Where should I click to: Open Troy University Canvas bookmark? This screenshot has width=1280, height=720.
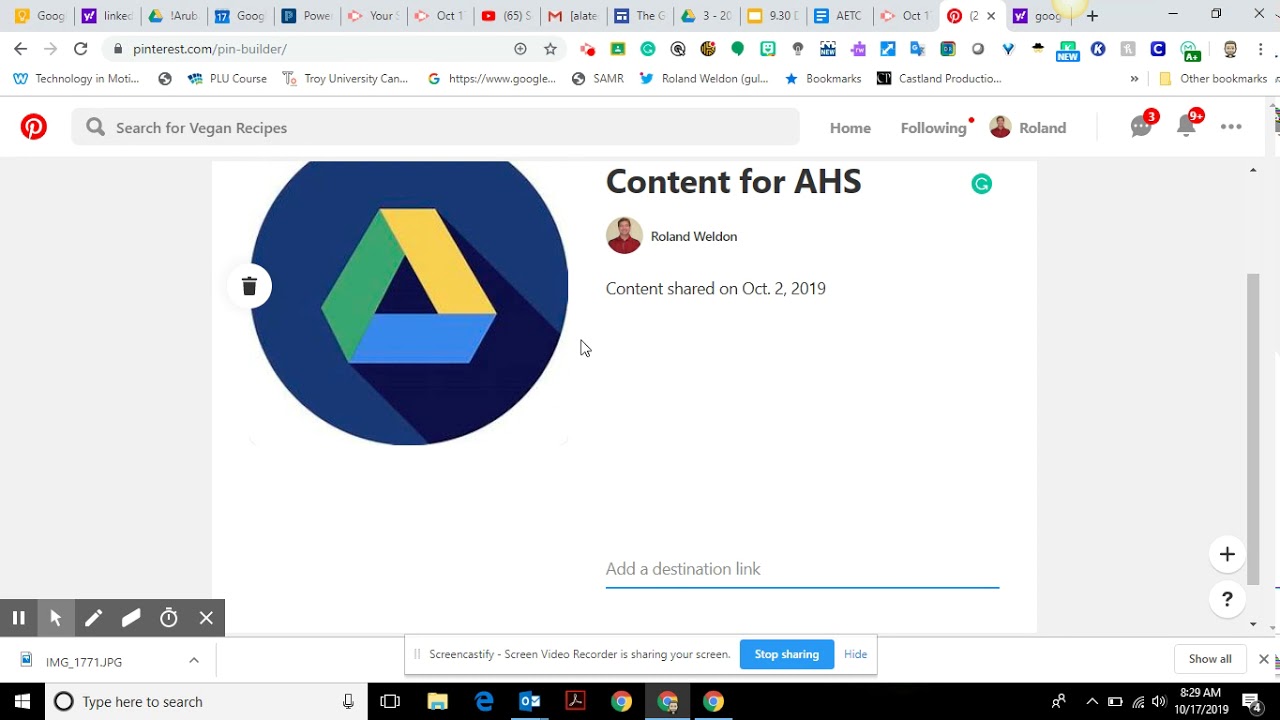pos(346,79)
